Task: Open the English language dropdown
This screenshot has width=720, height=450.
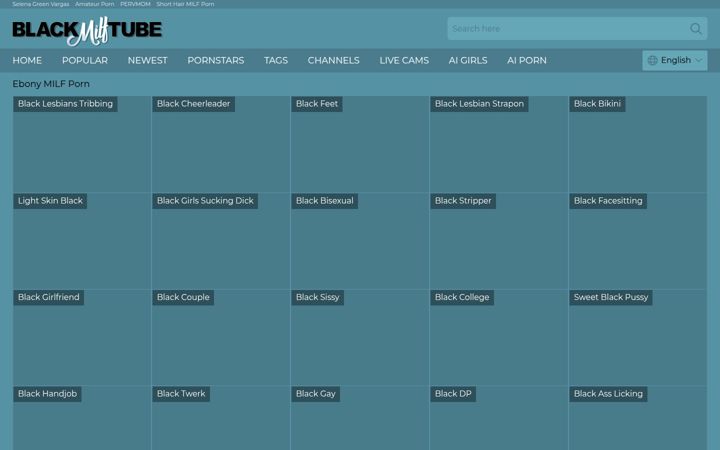Action: point(675,60)
